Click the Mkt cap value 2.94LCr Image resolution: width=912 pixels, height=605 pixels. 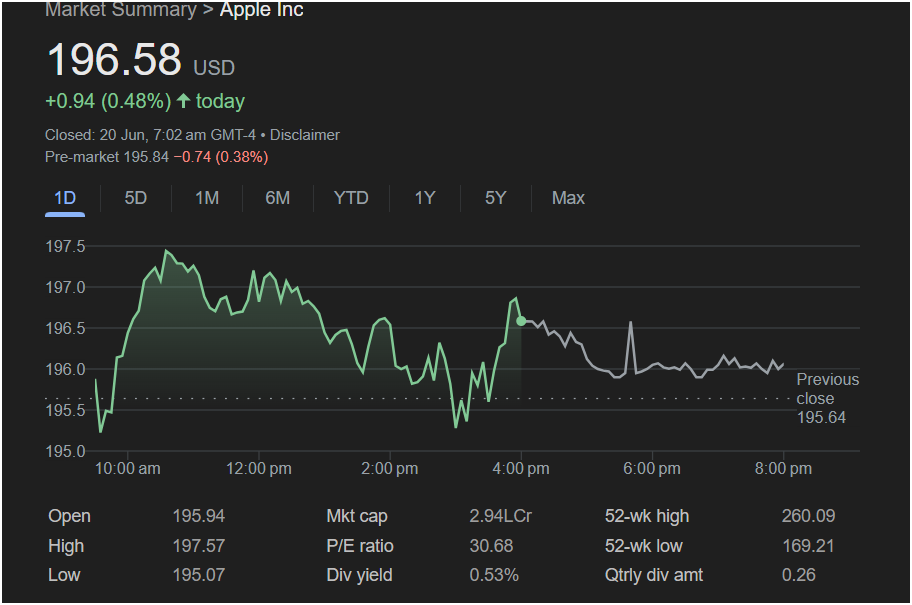point(501,516)
